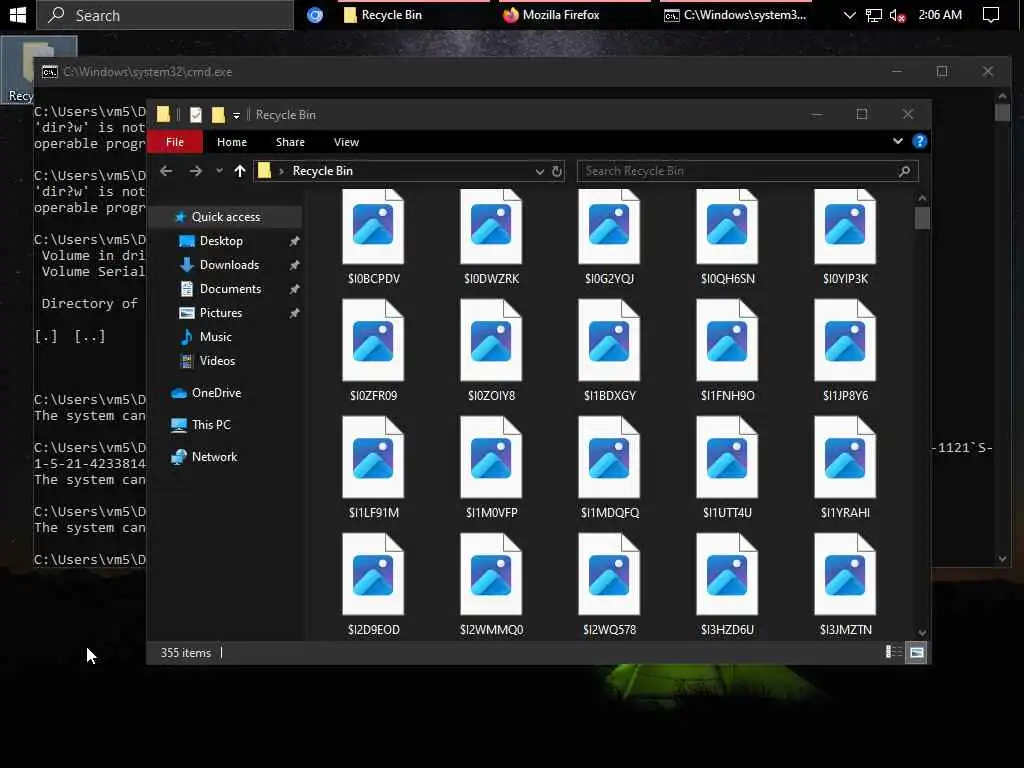
Task: Select the $I0ZFR09 file icon
Action: 373,340
